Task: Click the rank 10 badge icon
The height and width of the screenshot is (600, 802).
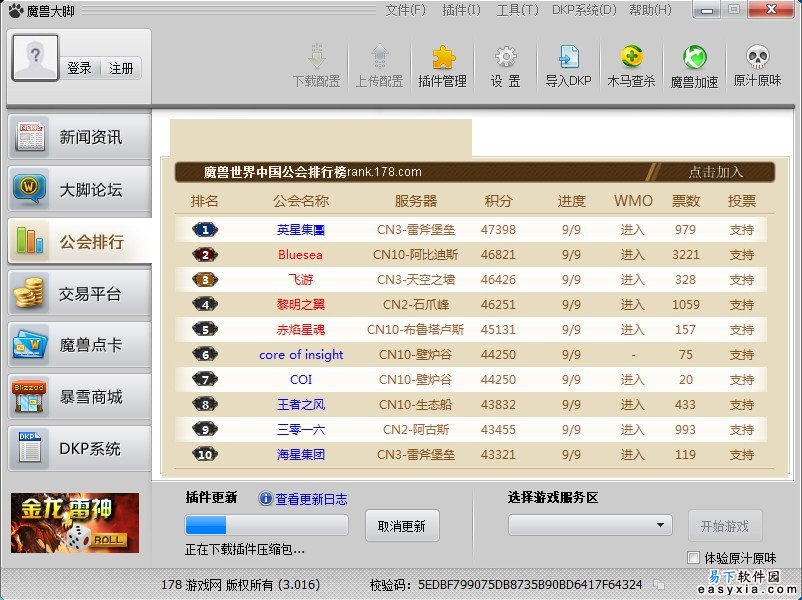Action: point(205,454)
